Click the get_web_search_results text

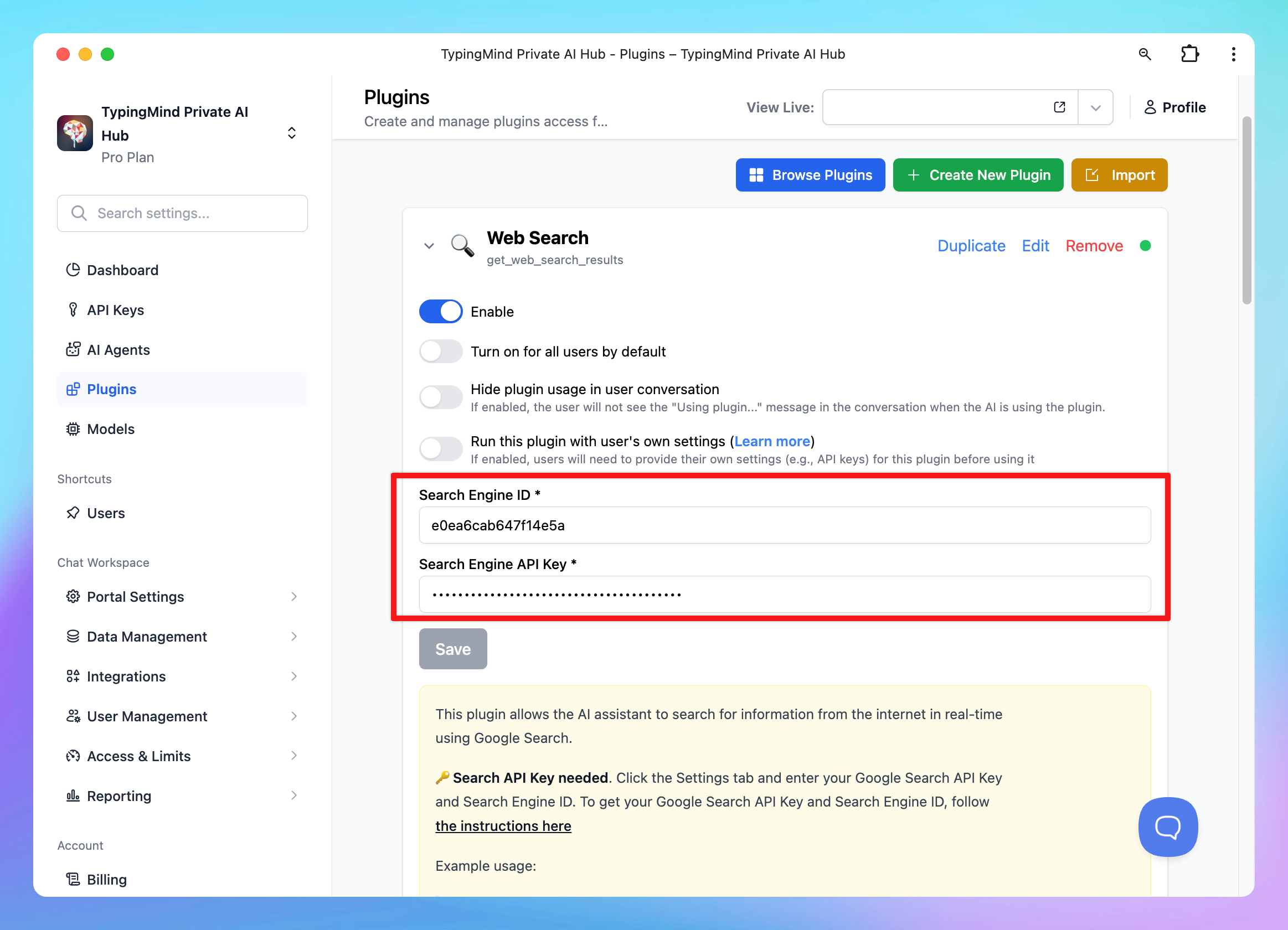point(554,260)
